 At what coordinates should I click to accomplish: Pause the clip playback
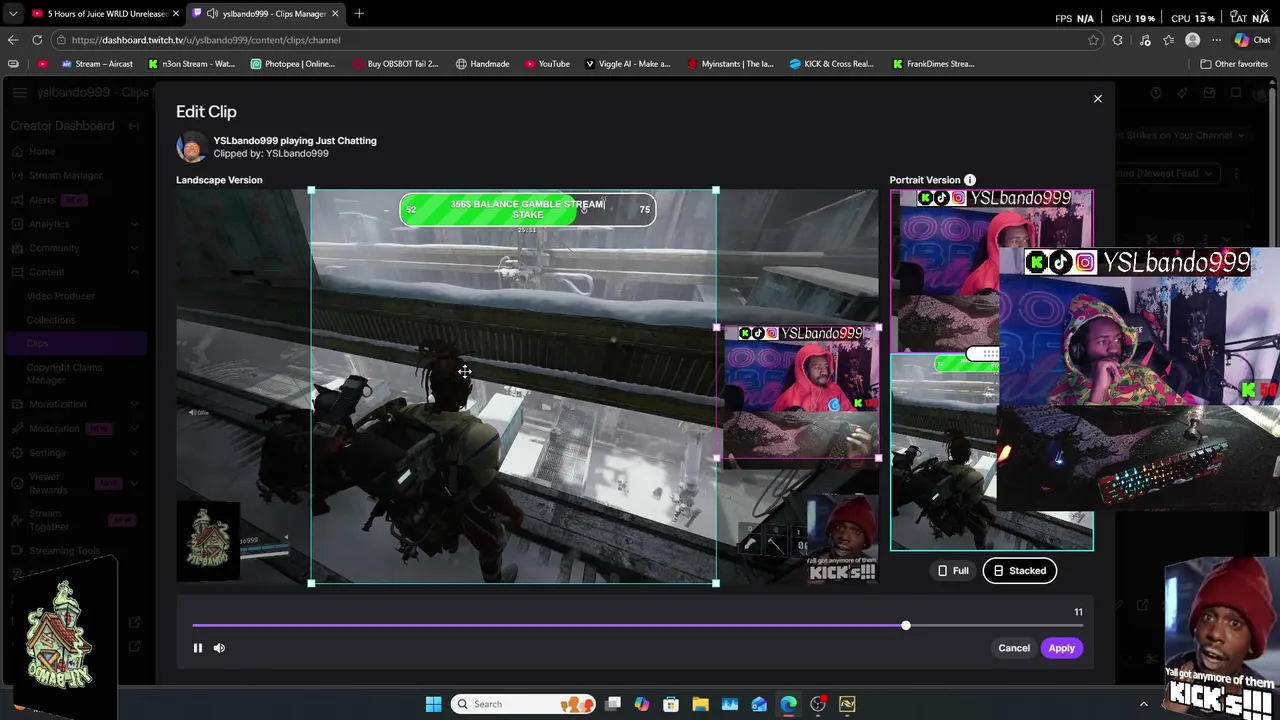[x=198, y=648]
